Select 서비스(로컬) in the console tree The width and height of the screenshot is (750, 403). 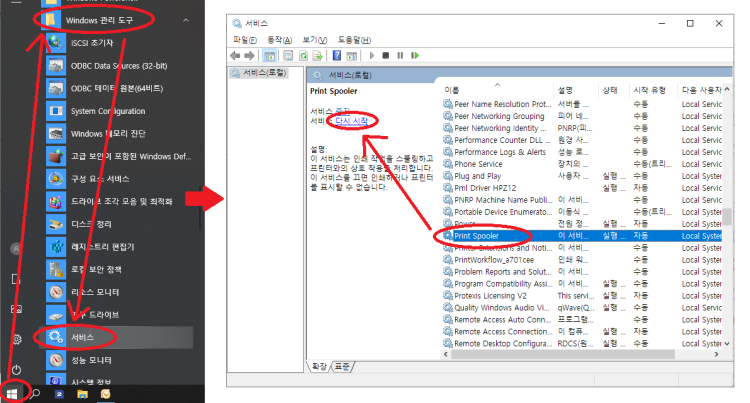coord(259,73)
